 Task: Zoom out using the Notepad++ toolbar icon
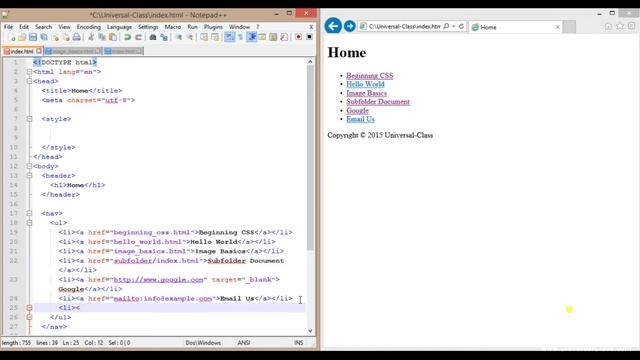[190, 37]
